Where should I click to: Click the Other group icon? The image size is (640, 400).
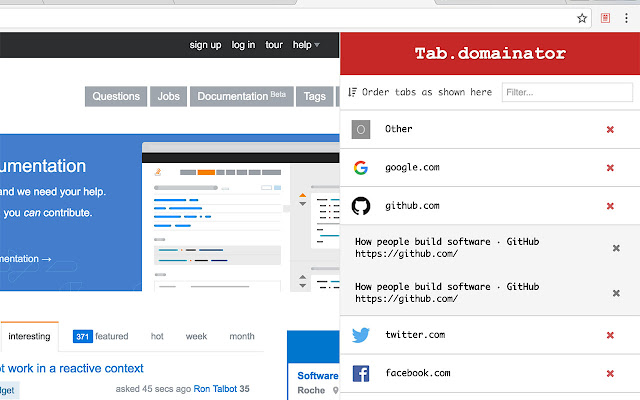(361, 129)
